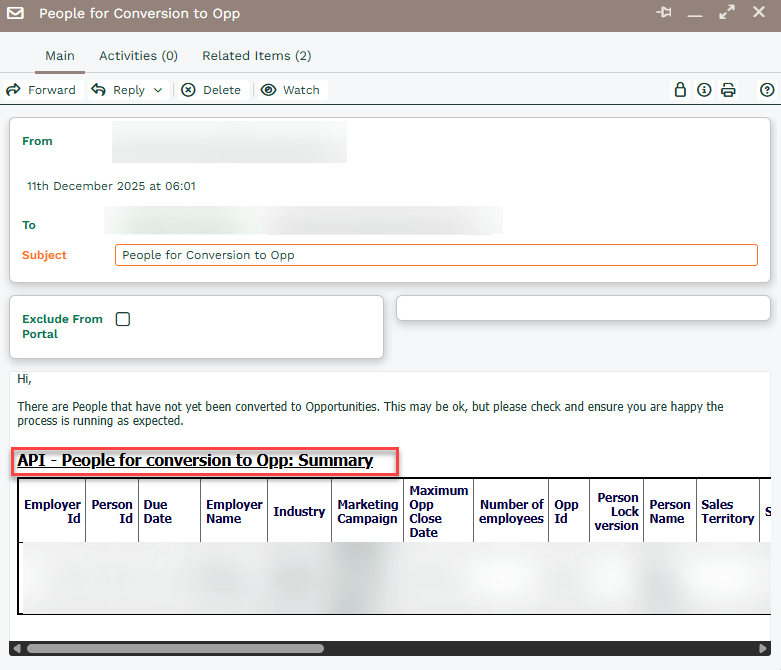Forward this email message
The image size is (781, 670).
41,90
